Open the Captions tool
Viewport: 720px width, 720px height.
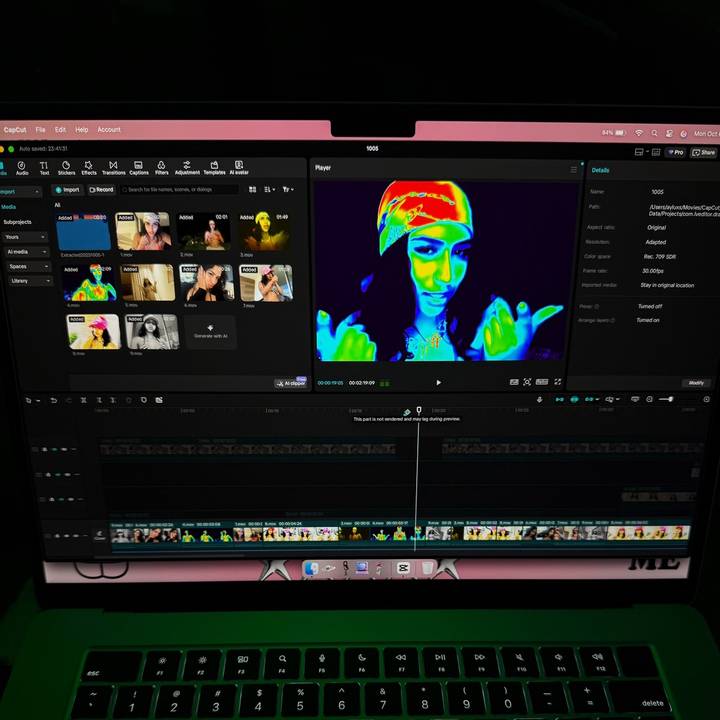coord(139,167)
